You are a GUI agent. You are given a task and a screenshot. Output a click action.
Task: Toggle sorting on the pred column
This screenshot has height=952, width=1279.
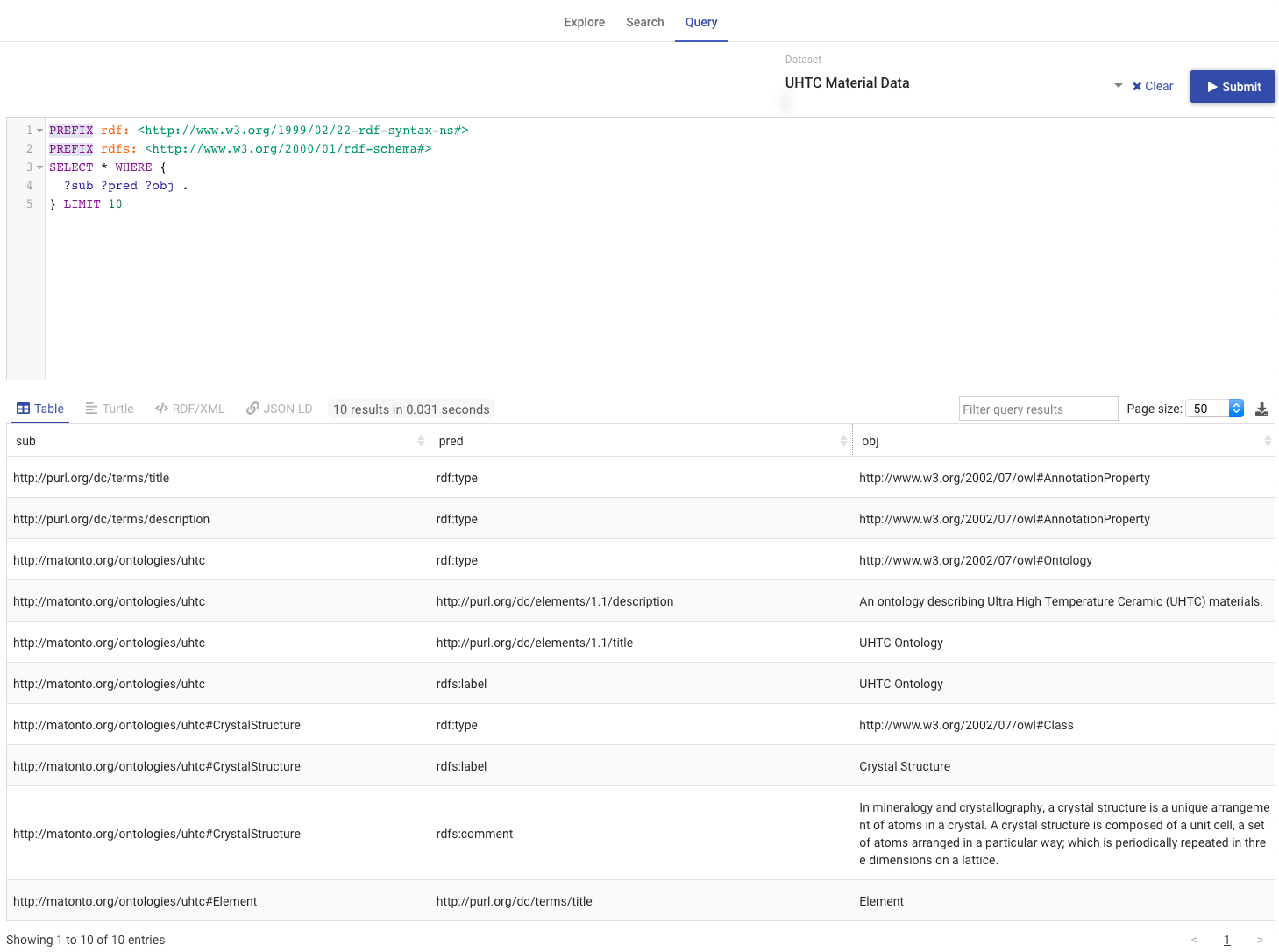click(x=843, y=440)
